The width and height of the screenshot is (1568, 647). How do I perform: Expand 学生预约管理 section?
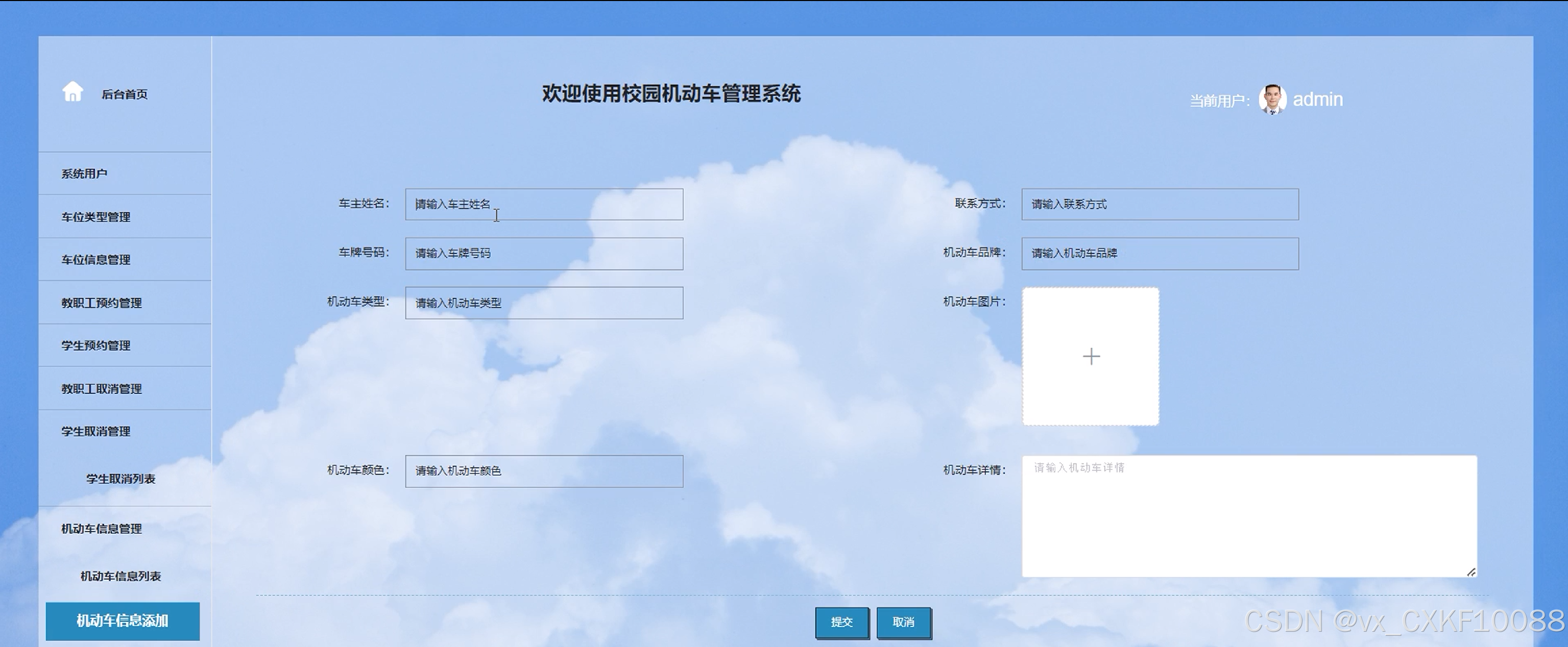[x=95, y=345]
